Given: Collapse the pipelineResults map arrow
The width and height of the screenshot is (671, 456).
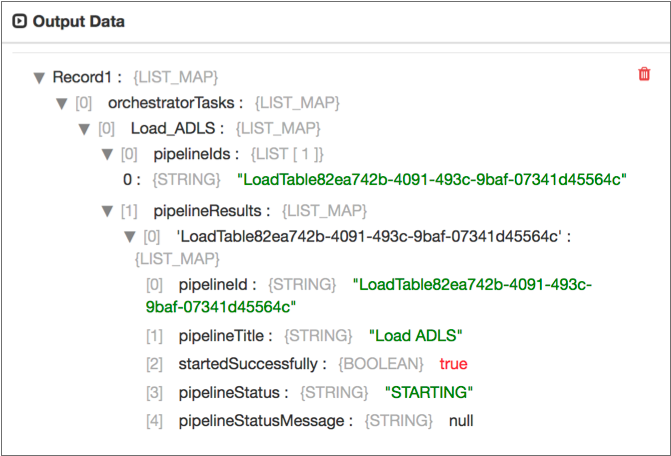Looking at the screenshot, I should pos(107,211).
